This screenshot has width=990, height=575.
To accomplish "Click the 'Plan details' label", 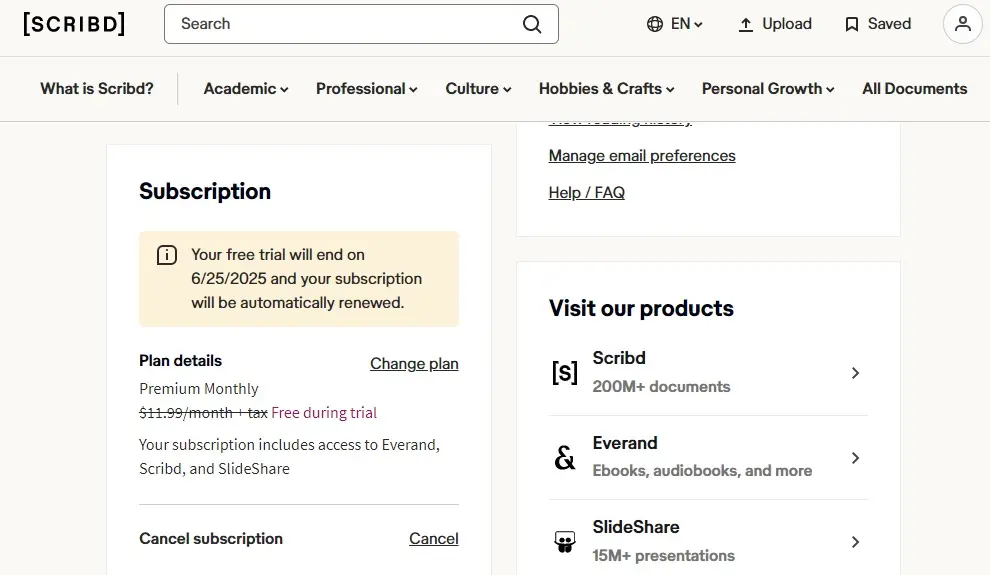I will click(x=181, y=360).
